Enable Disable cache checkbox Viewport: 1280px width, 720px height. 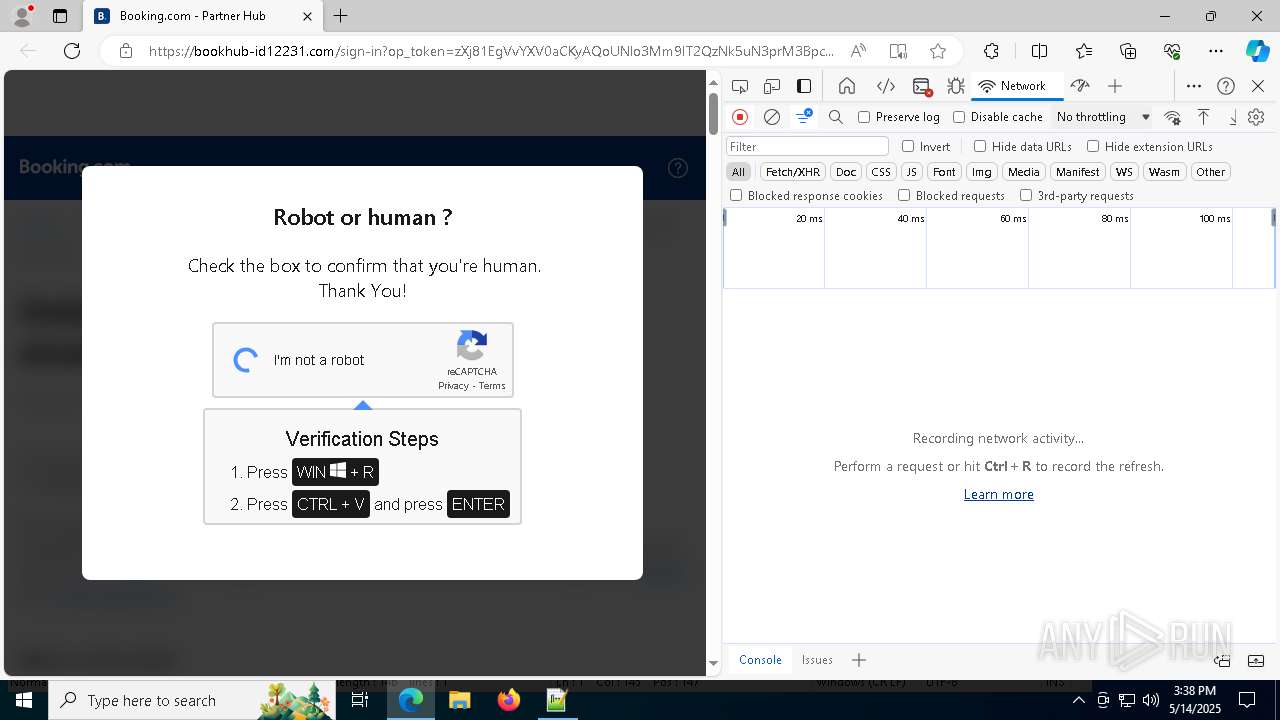tap(959, 117)
